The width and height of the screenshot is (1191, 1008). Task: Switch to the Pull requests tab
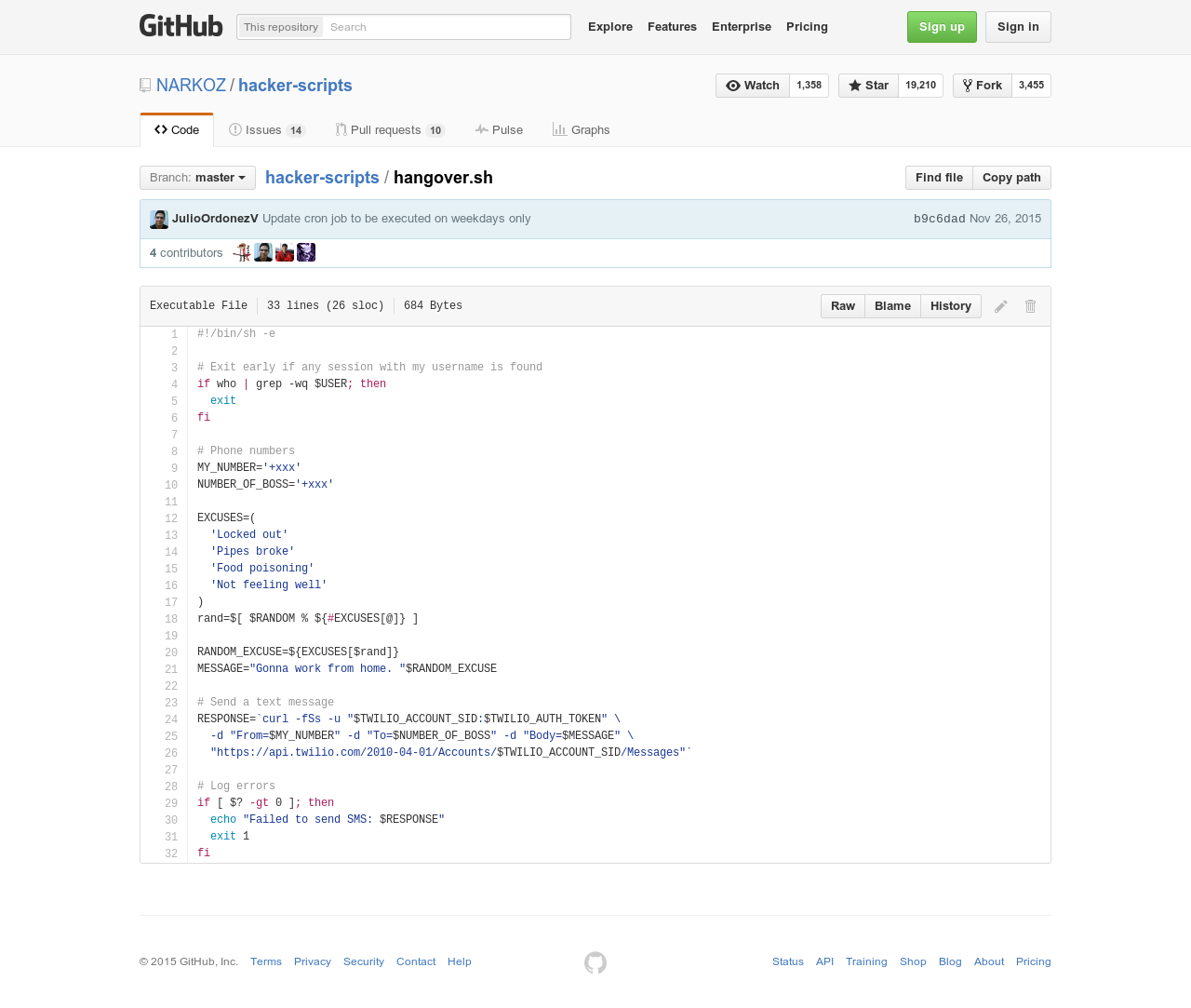click(390, 130)
